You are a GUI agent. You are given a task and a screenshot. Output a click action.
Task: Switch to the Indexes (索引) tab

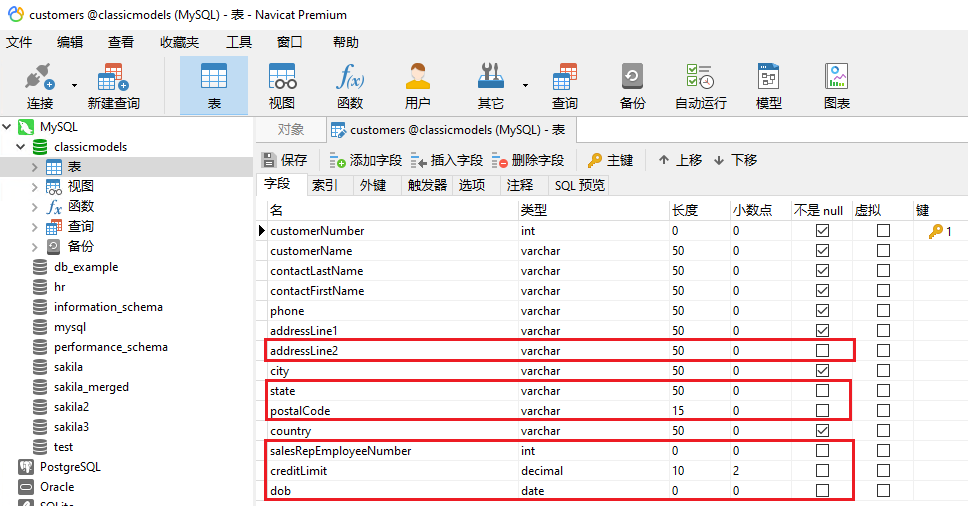tap(325, 185)
